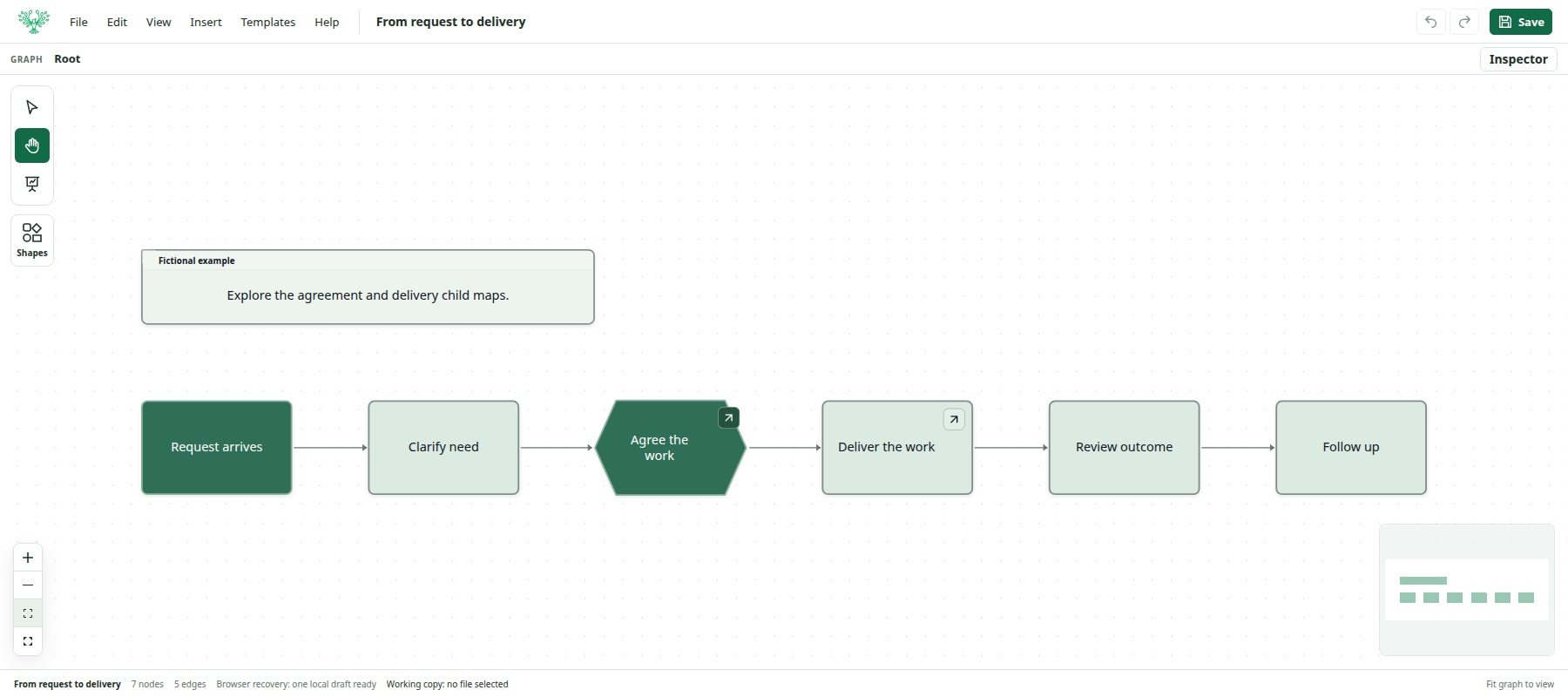Image resolution: width=1568 pixels, height=697 pixels.
Task: Select the Agree the work hexagon node
Action: (x=670, y=448)
